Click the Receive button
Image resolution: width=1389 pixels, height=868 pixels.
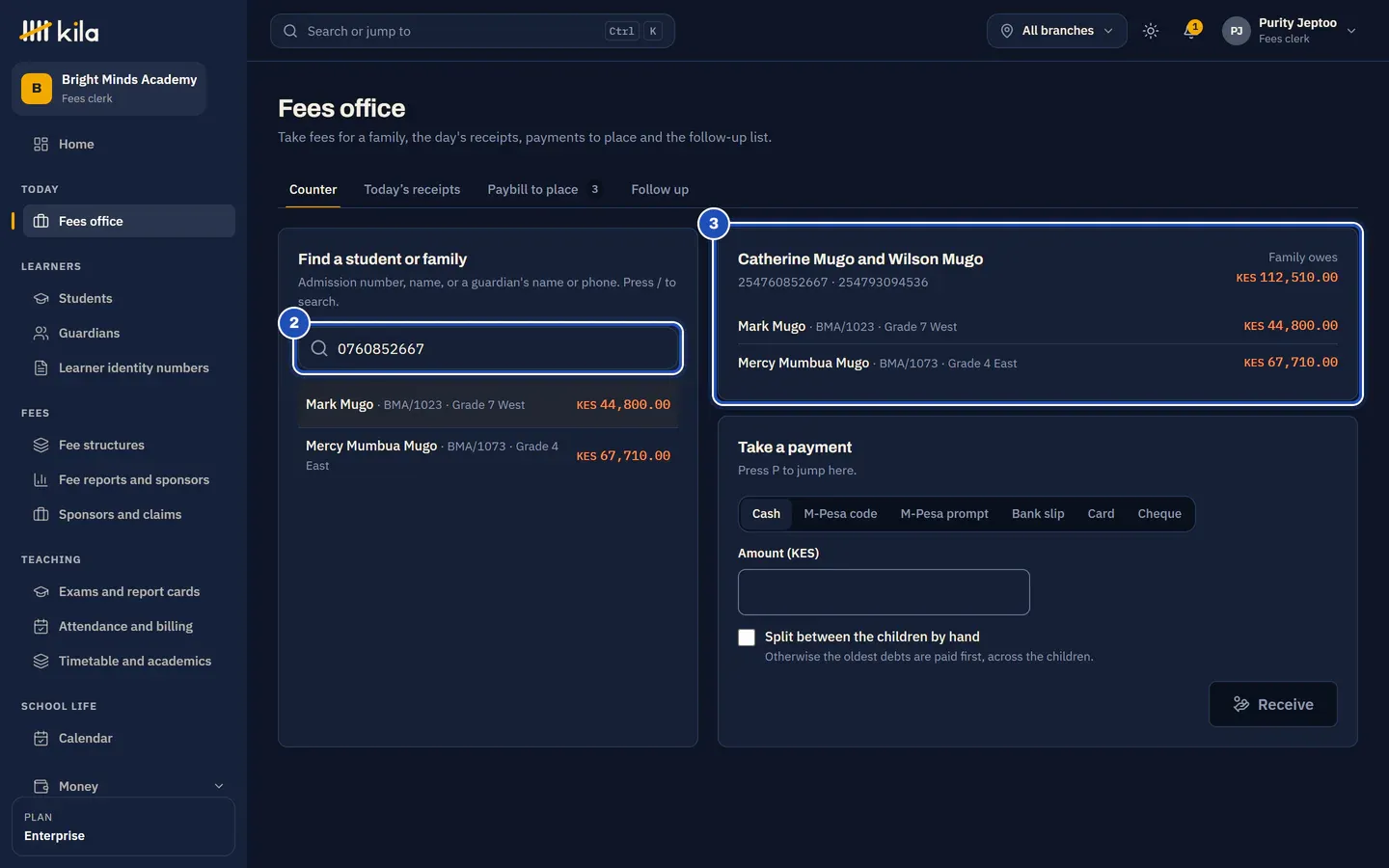coord(1273,704)
